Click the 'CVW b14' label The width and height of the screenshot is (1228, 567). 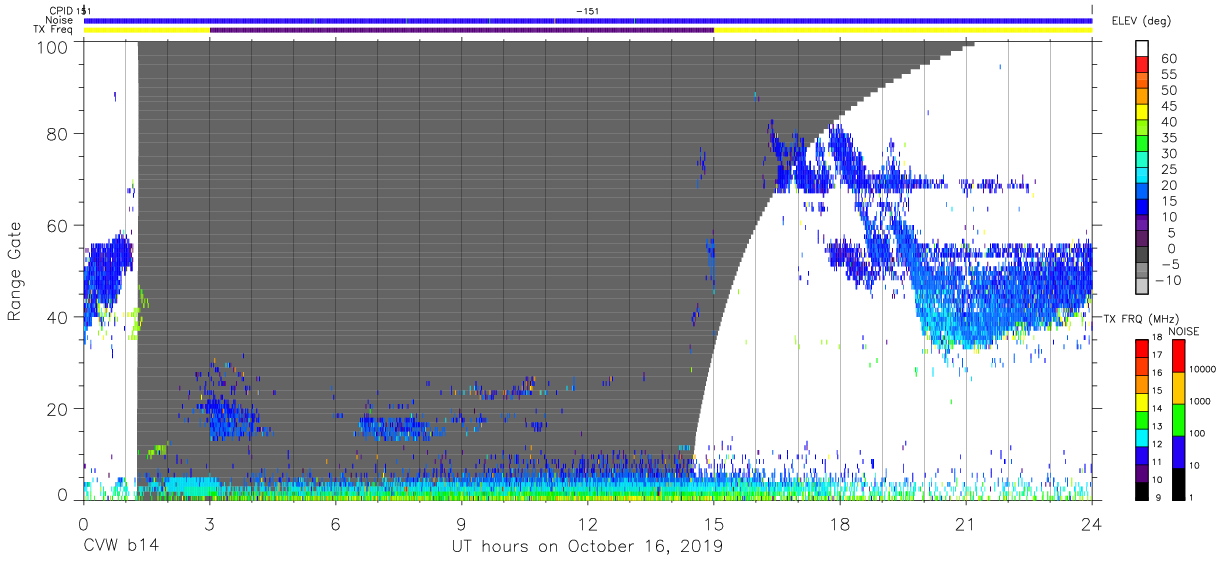[121, 547]
